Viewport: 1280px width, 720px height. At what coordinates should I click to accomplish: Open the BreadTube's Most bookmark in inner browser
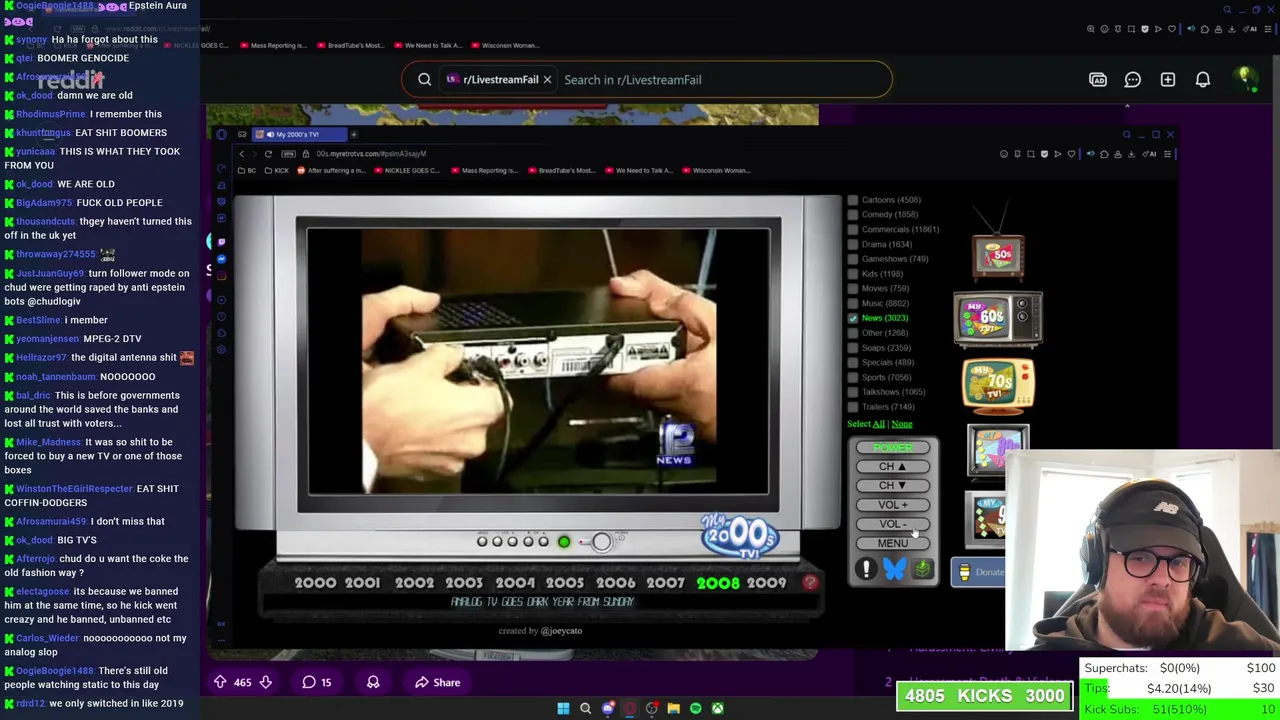[560, 170]
